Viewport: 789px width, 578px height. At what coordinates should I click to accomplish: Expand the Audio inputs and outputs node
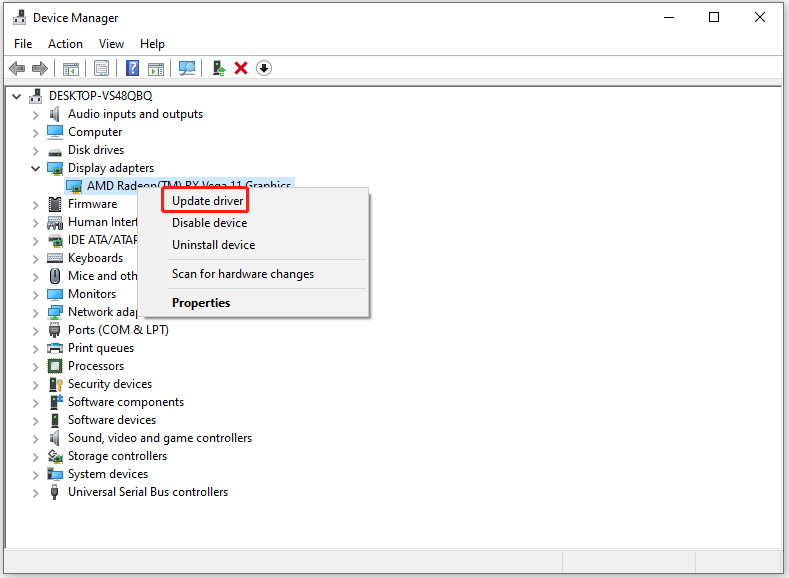tap(35, 115)
